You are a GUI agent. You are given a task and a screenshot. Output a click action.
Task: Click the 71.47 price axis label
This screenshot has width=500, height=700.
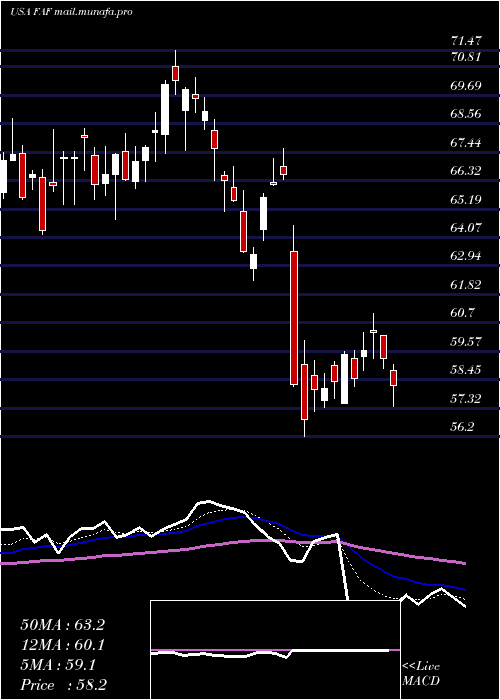point(466,41)
